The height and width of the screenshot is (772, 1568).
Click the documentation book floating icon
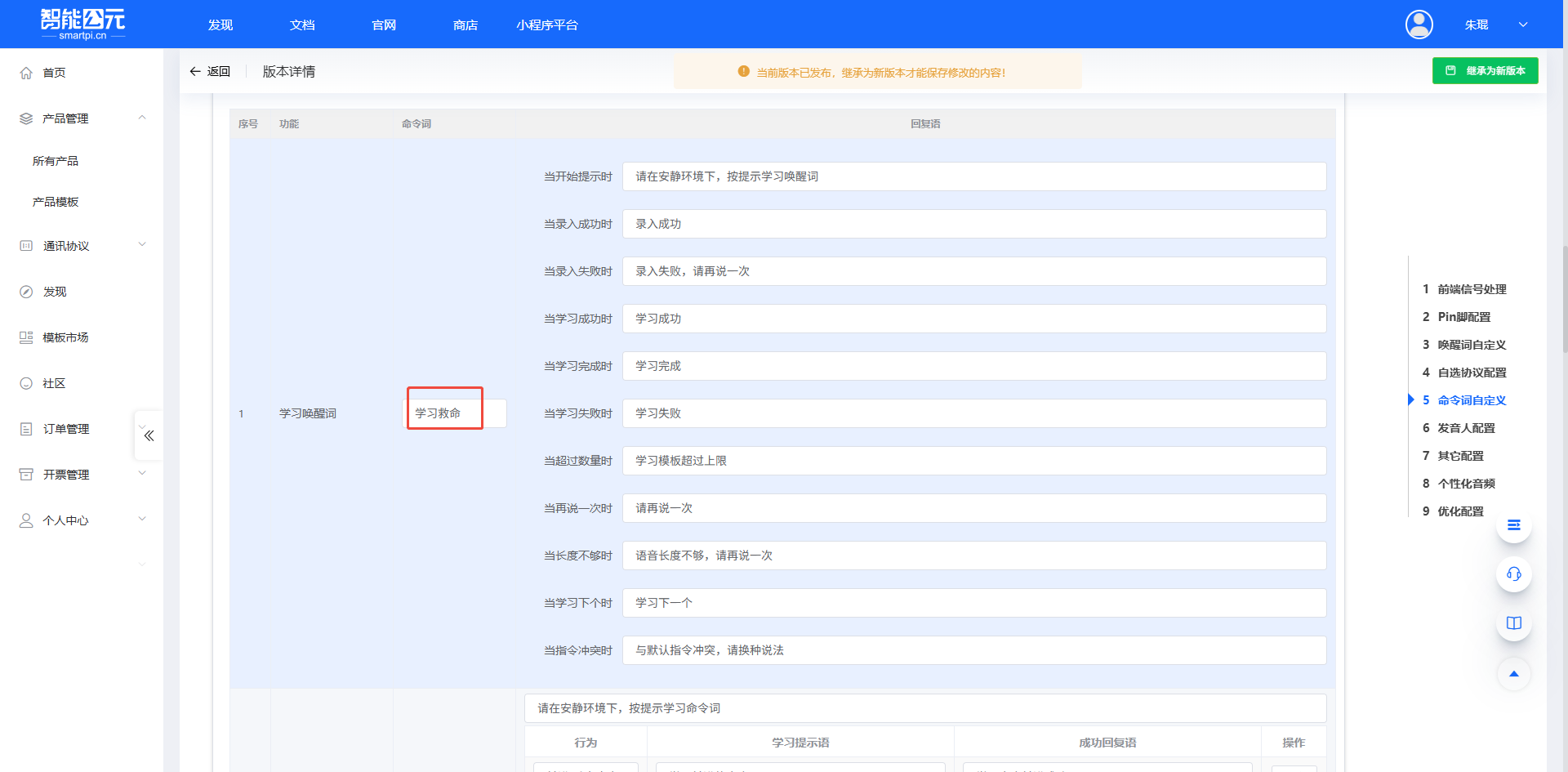pyautogui.click(x=1513, y=623)
